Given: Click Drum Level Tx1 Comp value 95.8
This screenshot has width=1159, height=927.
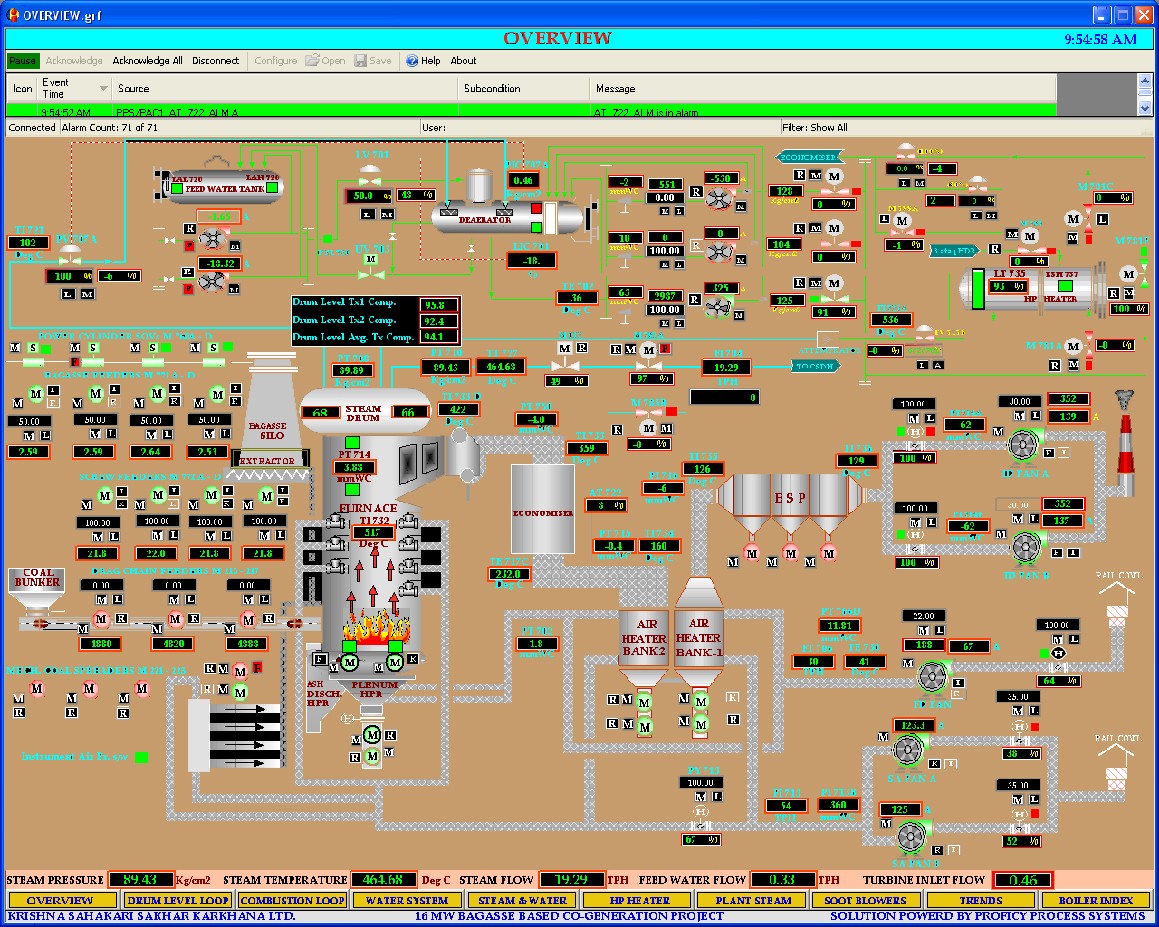Looking at the screenshot, I should click(x=439, y=305).
